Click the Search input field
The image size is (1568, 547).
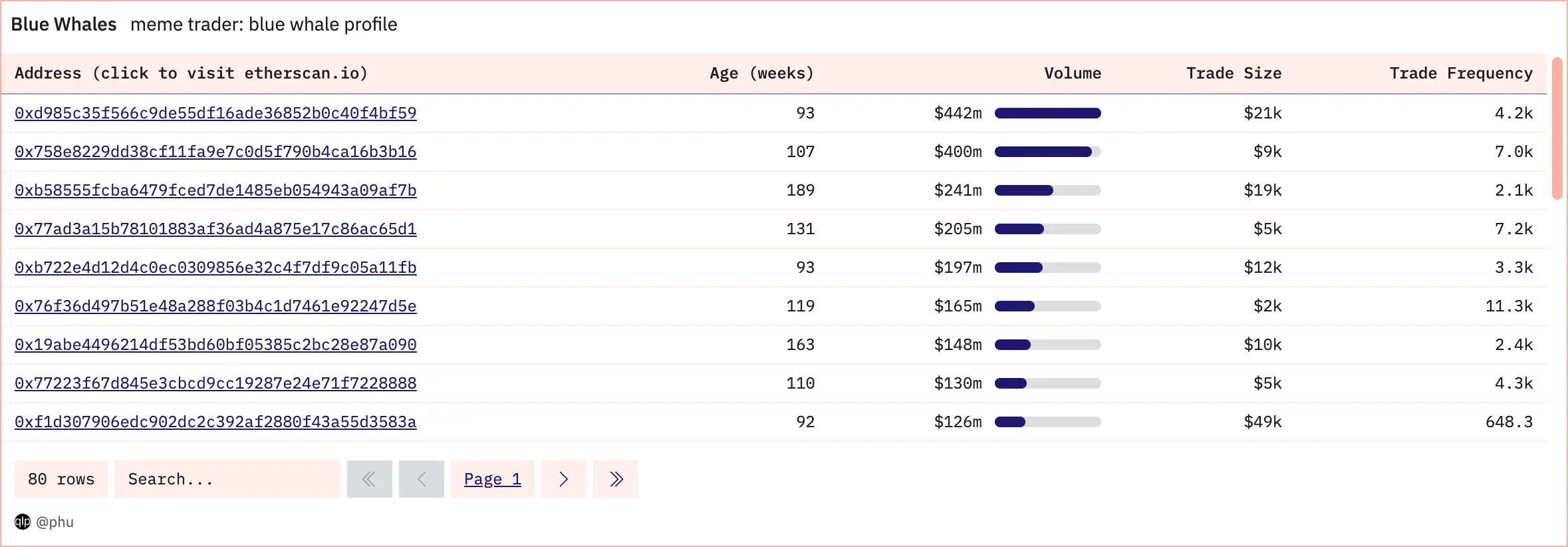tap(227, 479)
